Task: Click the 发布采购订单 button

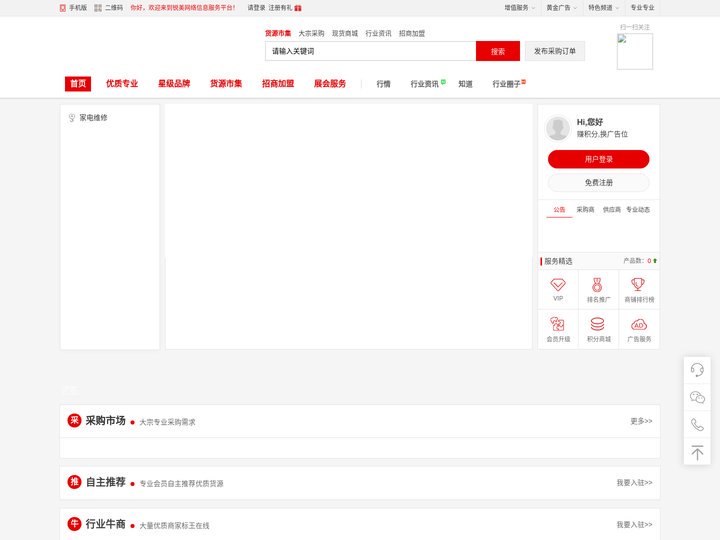Action: (x=555, y=51)
